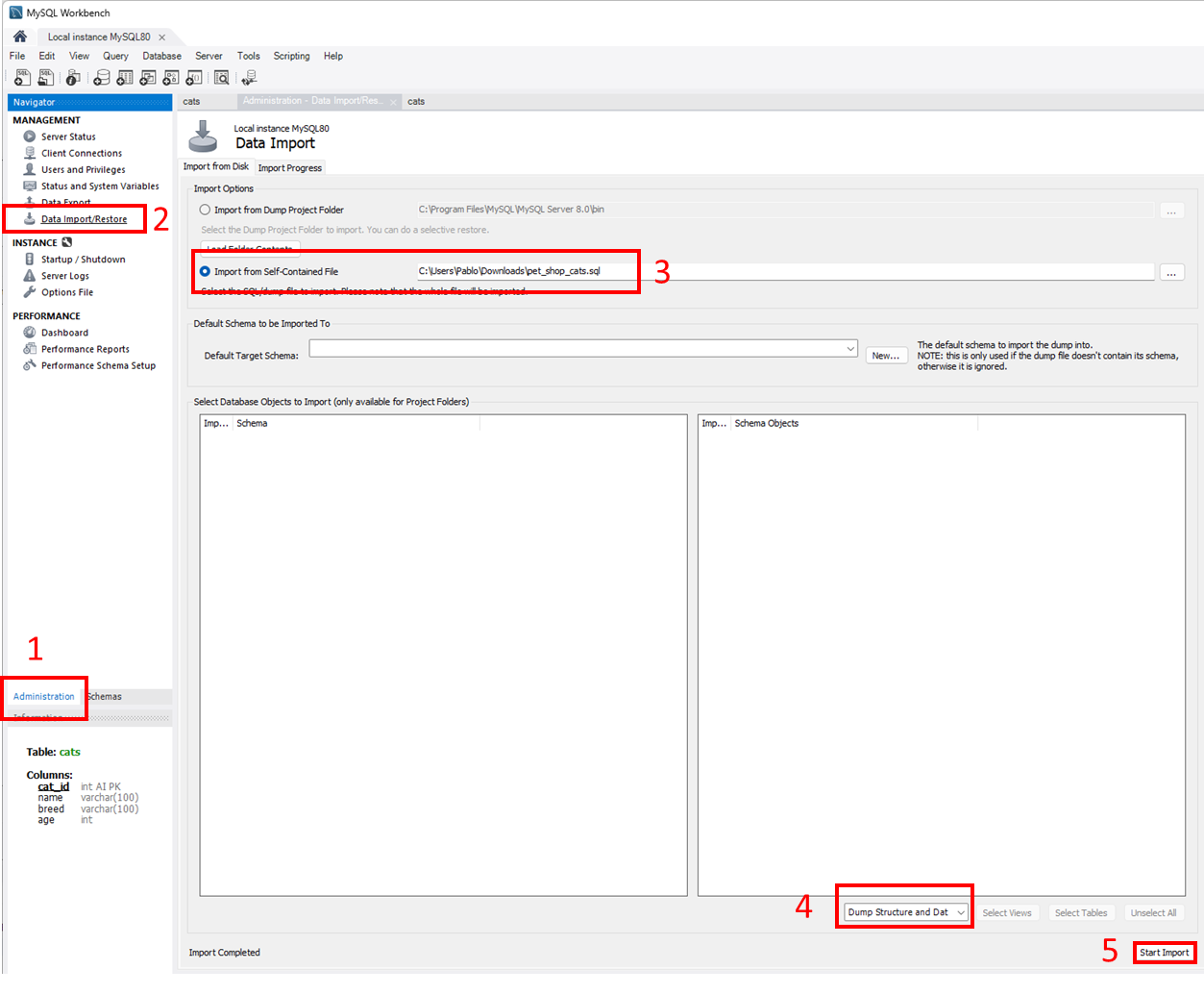Create a new schema toolbar icon
Image resolution: width=1204 pixels, height=994 pixels.
[101, 78]
